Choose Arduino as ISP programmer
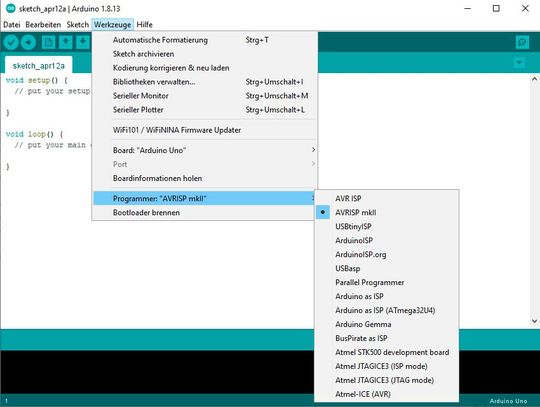 pyautogui.click(x=387, y=296)
